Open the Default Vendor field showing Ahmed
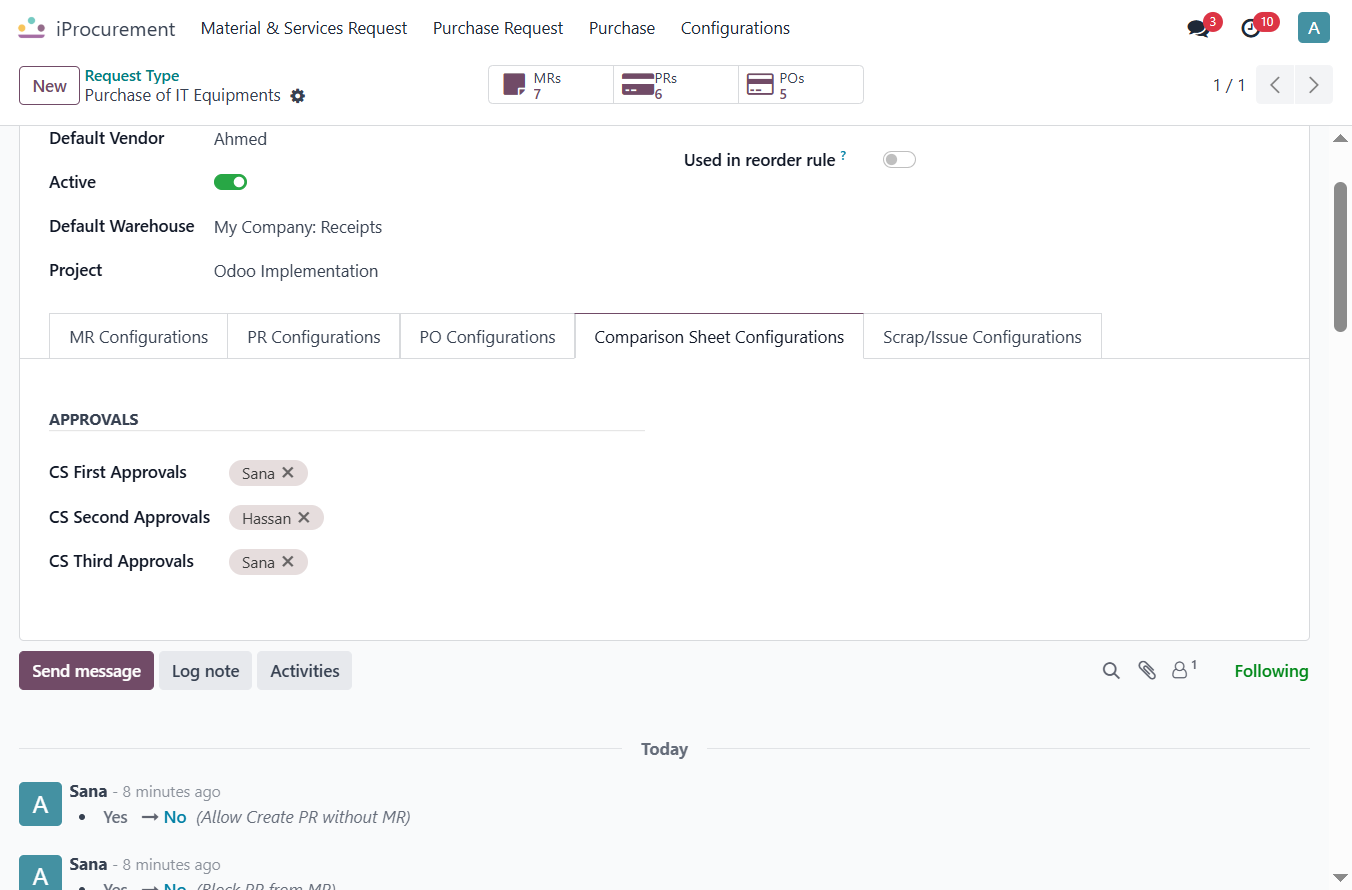Image resolution: width=1352 pixels, height=890 pixels. click(x=240, y=139)
